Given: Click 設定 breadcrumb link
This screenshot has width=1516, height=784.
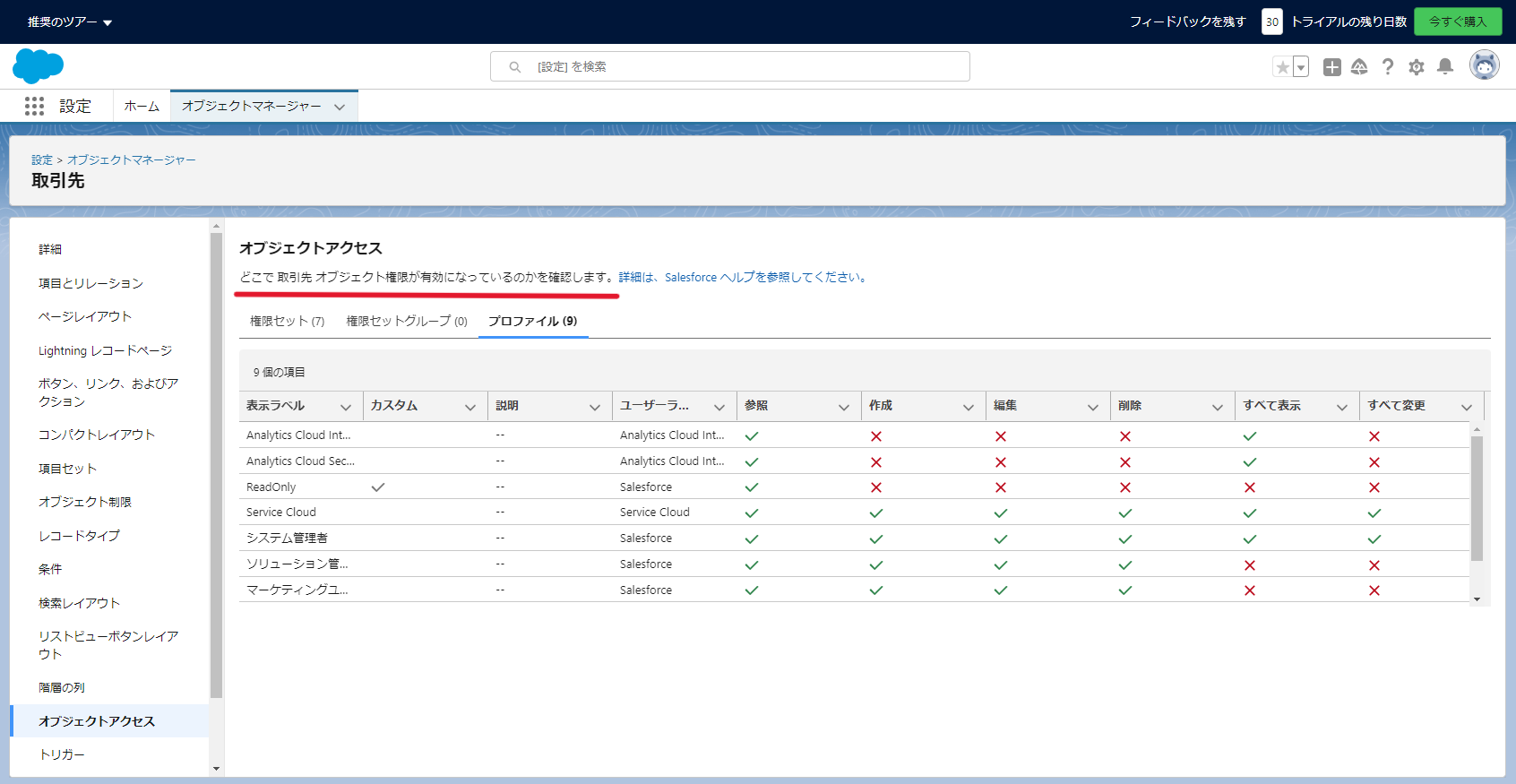Looking at the screenshot, I should 42,159.
